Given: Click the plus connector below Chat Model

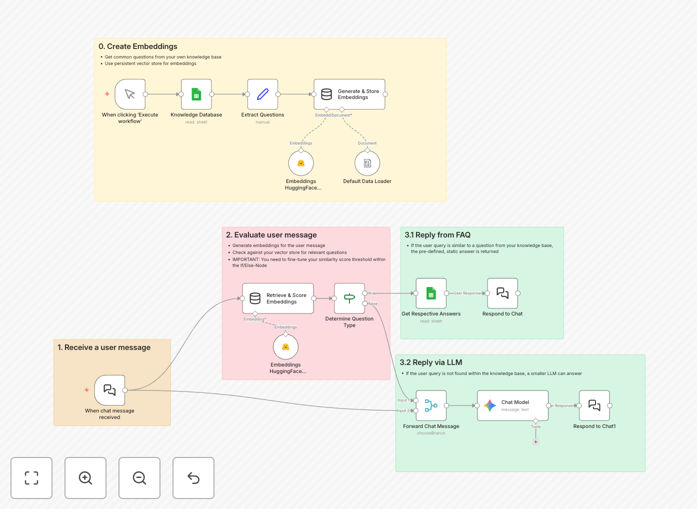Looking at the screenshot, I should (x=536, y=442).
